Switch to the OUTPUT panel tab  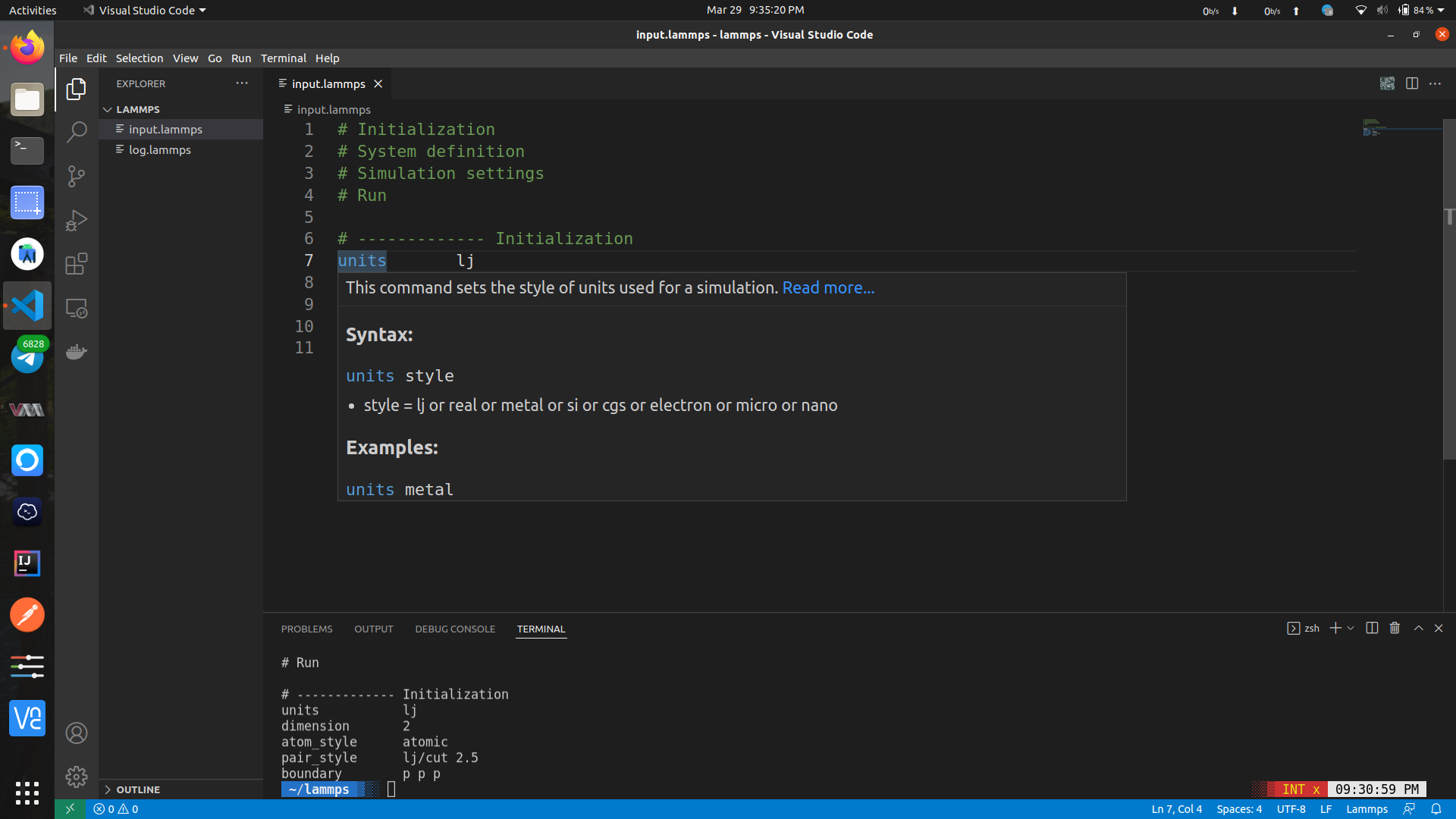tap(373, 629)
